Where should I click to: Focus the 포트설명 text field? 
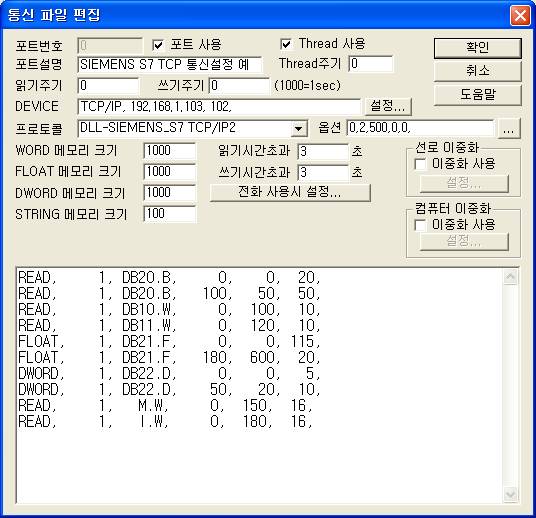tap(170, 65)
